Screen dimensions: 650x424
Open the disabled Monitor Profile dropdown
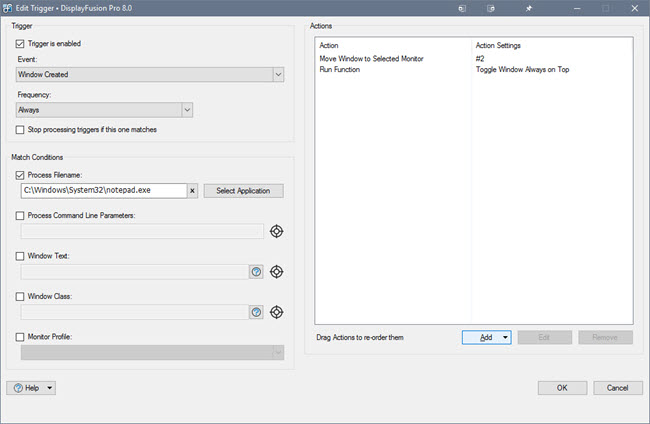point(153,353)
